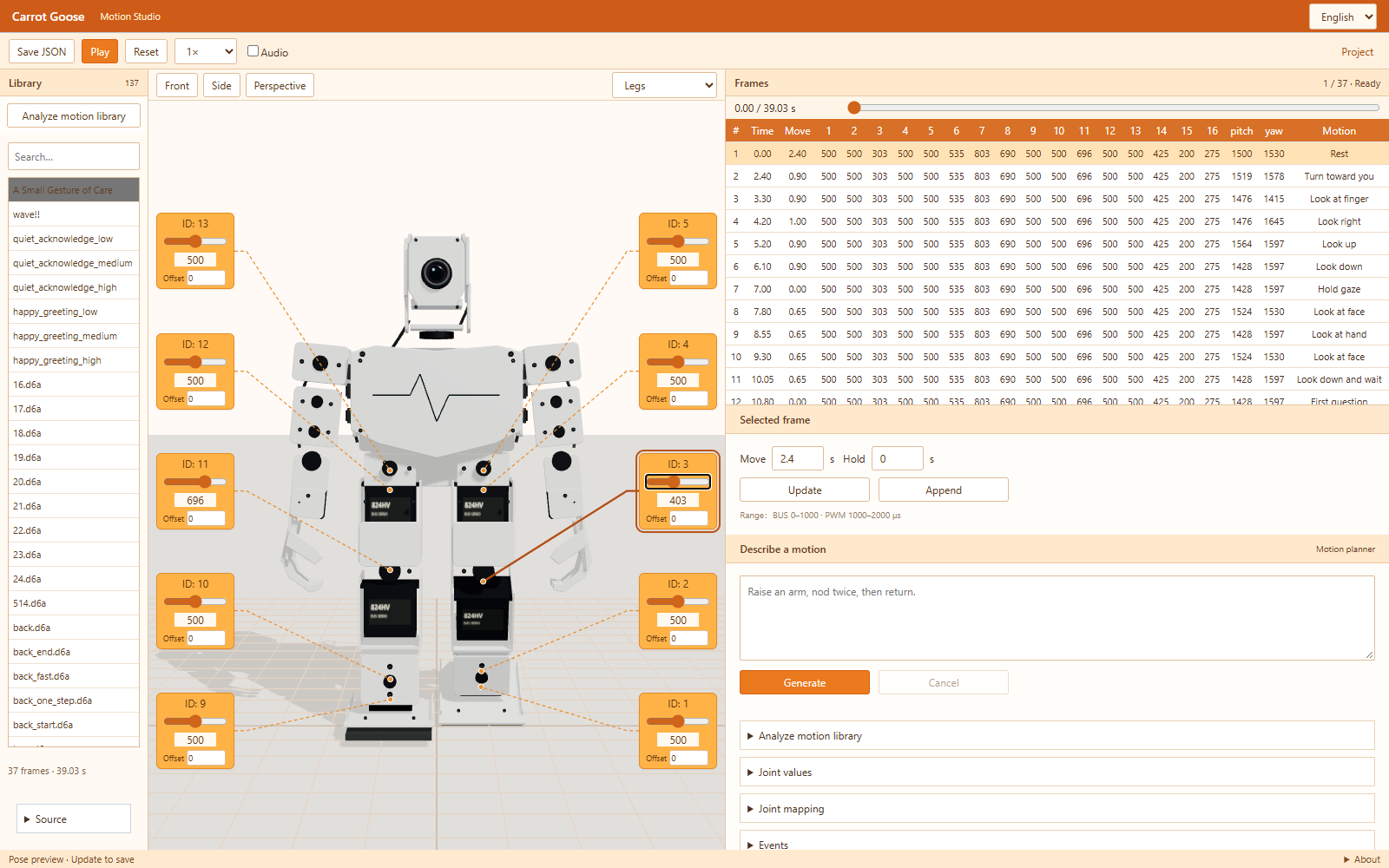
Task: Expand the Analyze motion library section
Action: 1057,735
